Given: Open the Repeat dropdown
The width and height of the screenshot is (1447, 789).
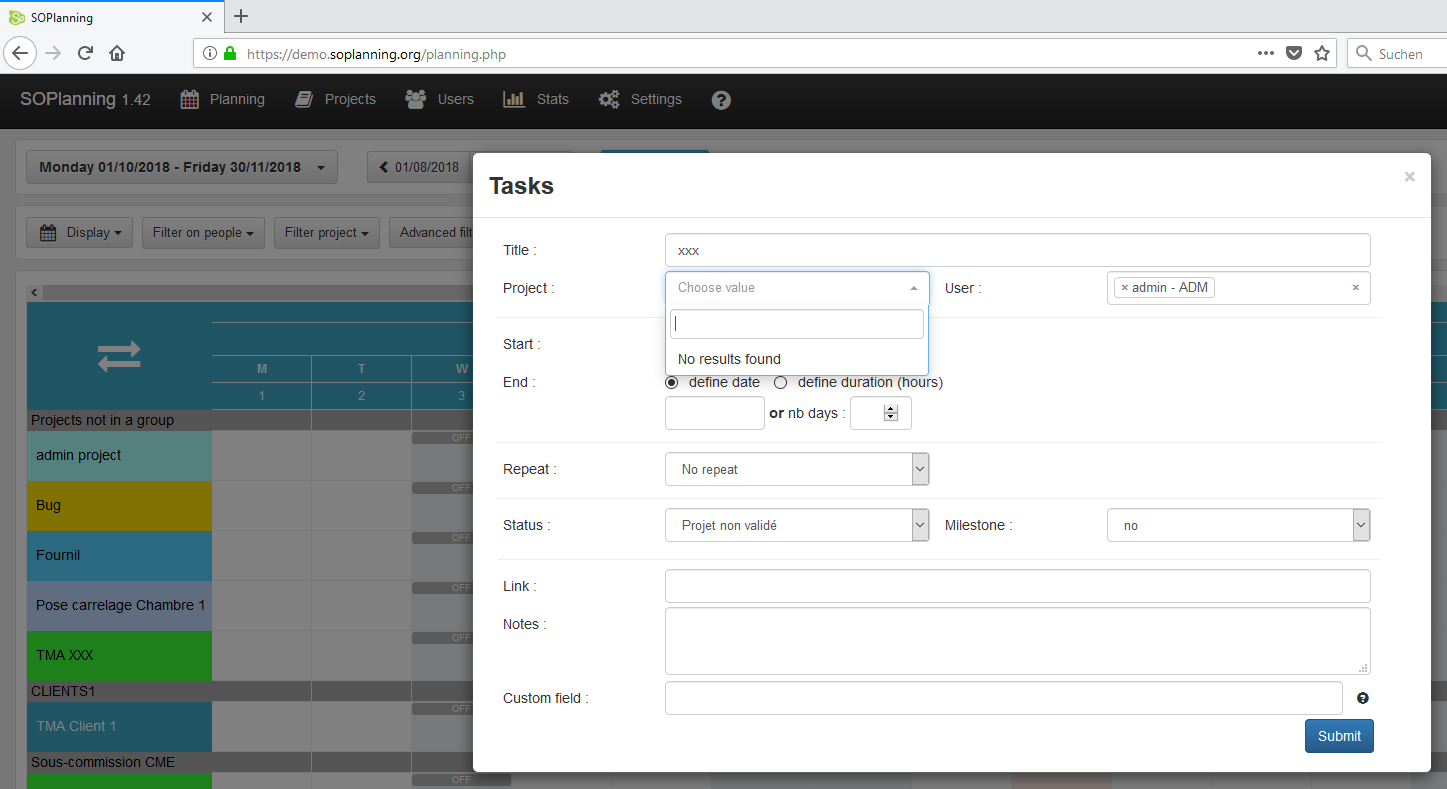Looking at the screenshot, I should [x=796, y=469].
